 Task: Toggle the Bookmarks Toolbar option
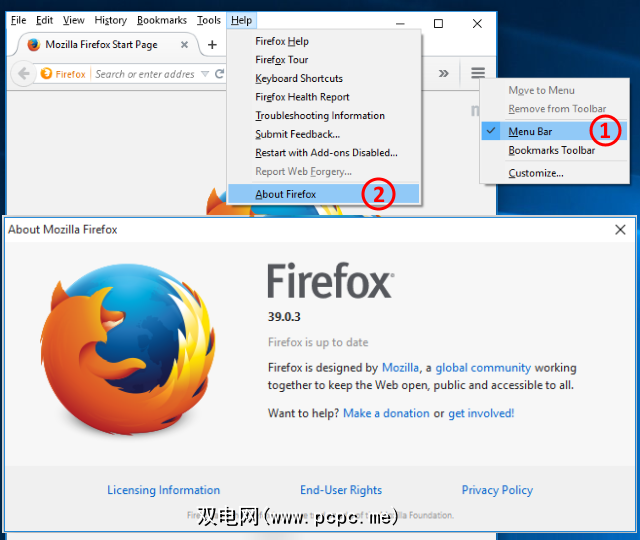(x=554, y=150)
